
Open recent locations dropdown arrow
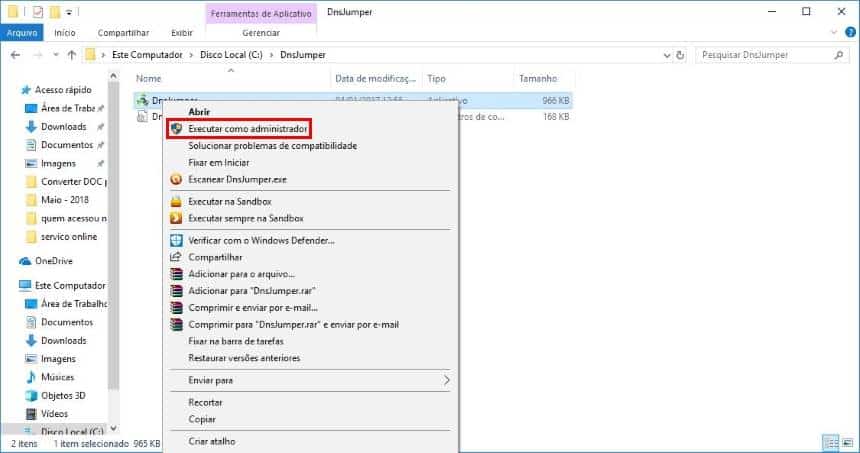click(x=55, y=55)
